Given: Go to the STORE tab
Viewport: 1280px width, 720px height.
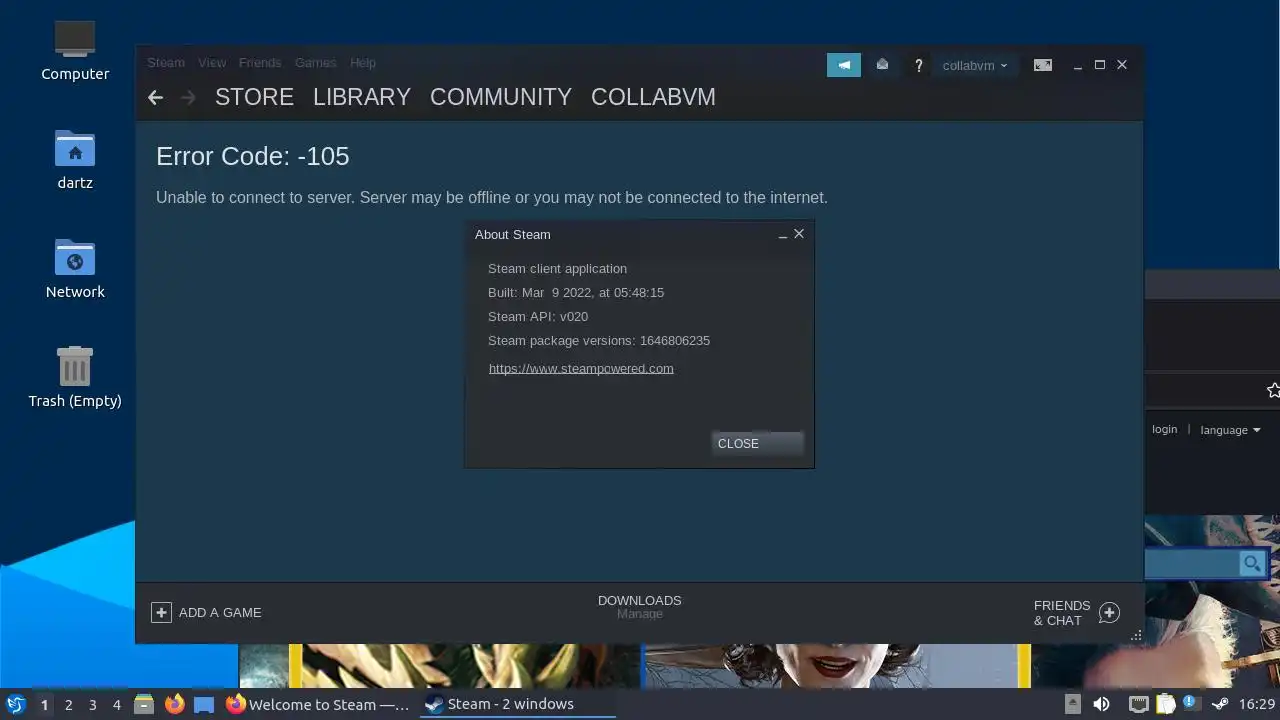Looking at the screenshot, I should click(254, 97).
